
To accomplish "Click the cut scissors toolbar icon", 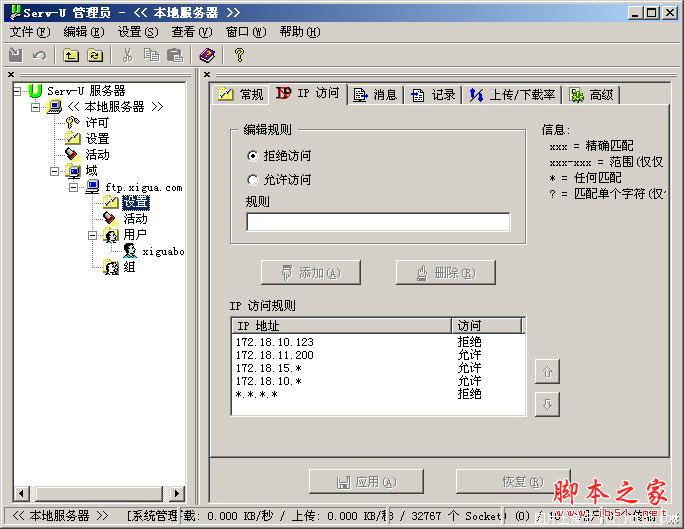I will click(127, 55).
